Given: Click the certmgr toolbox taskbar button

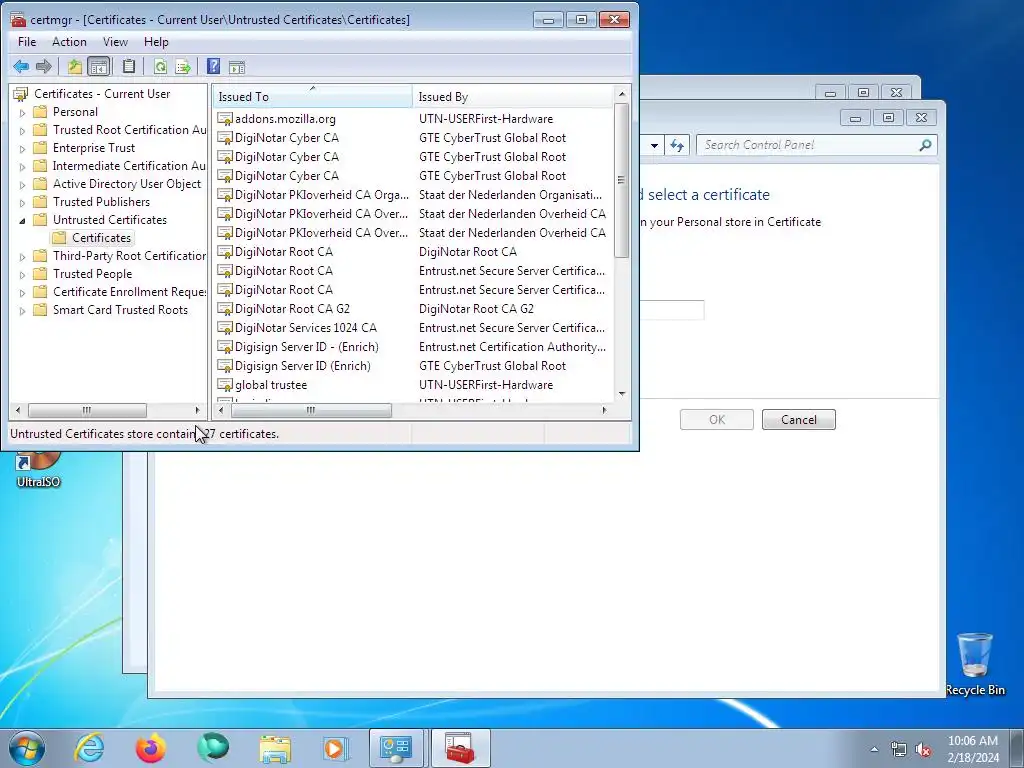Looking at the screenshot, I should click(x=460, y=748).
